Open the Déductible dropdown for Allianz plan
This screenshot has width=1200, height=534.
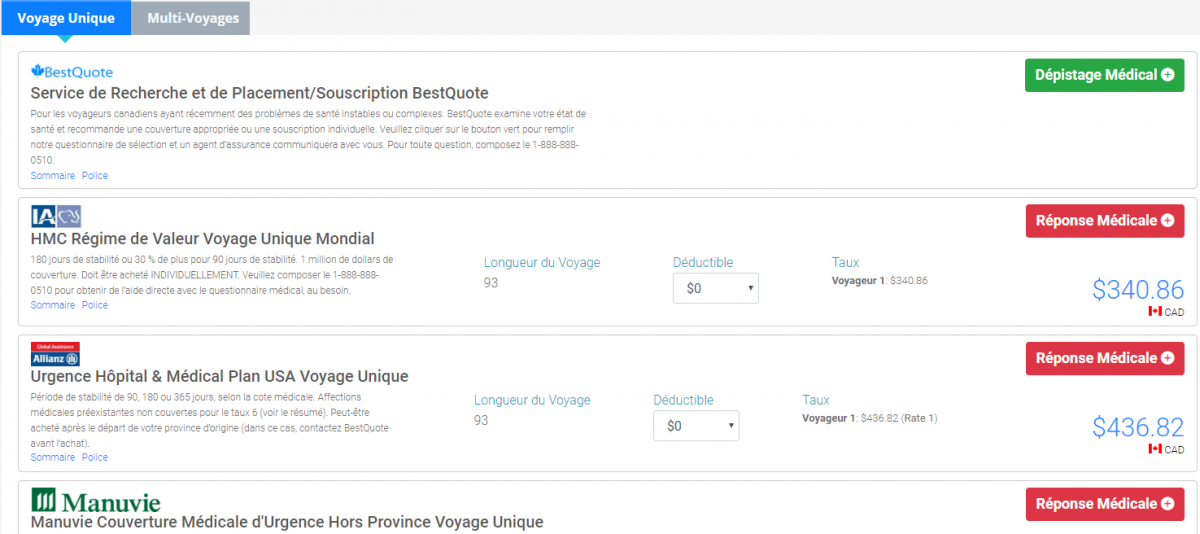pyautogui.click(x=696, y=426)
